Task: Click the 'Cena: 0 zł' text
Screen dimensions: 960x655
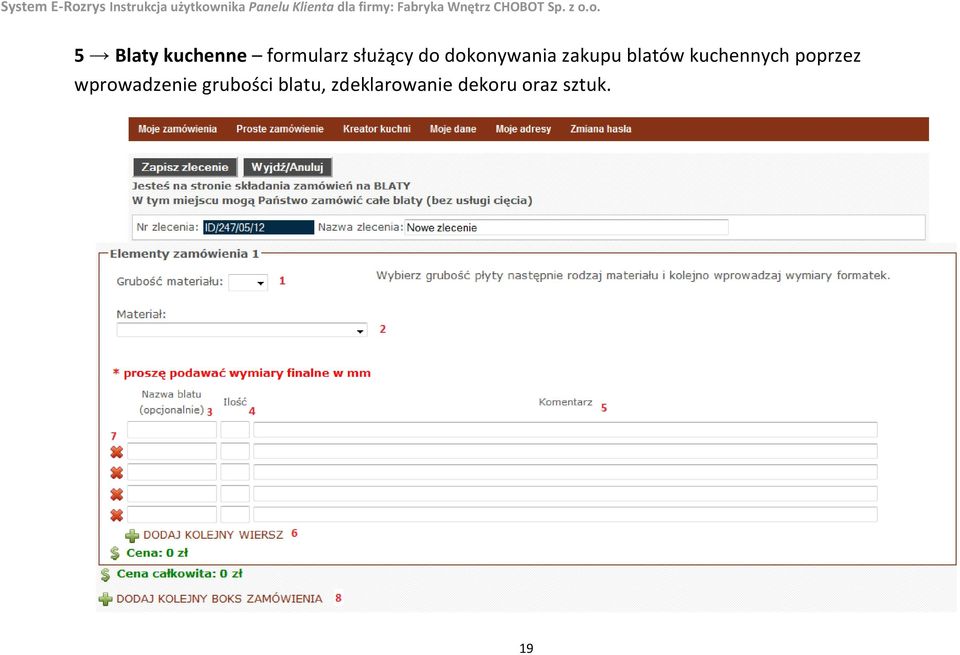Action: [x=157, y=553]
